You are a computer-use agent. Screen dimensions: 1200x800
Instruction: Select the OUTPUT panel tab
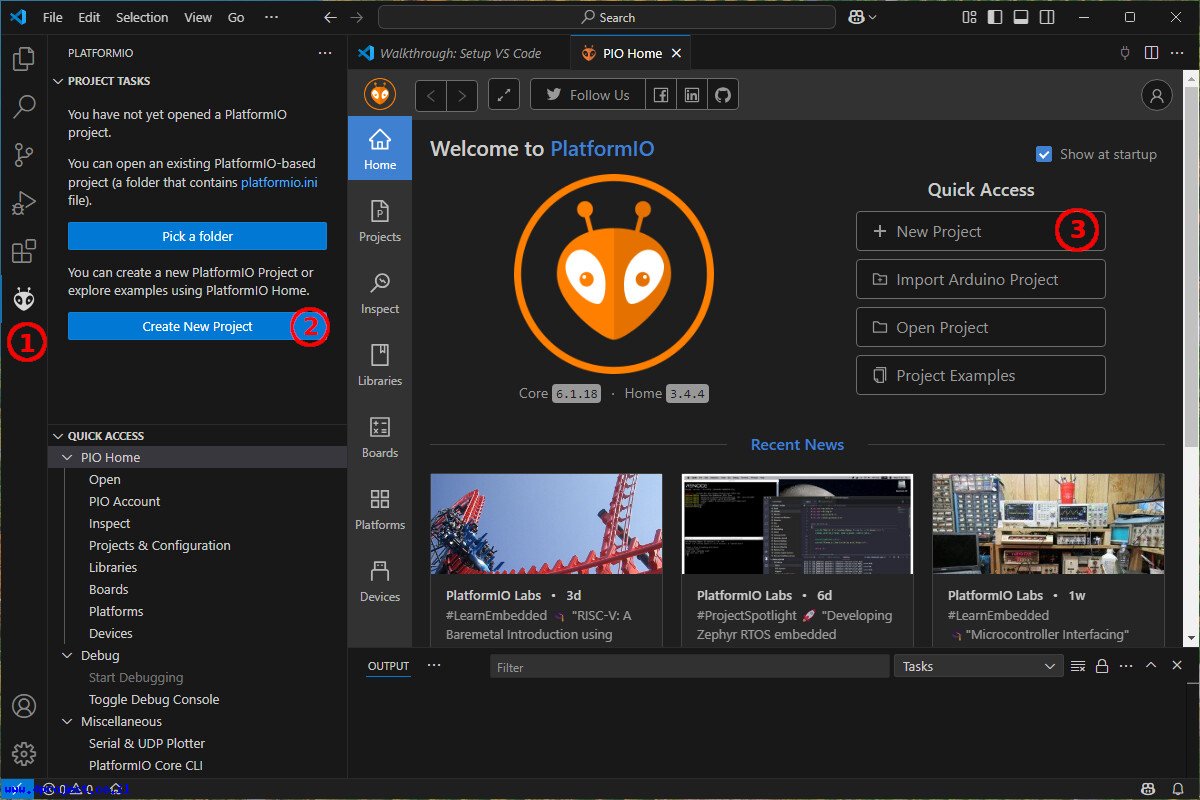(388, 666)
